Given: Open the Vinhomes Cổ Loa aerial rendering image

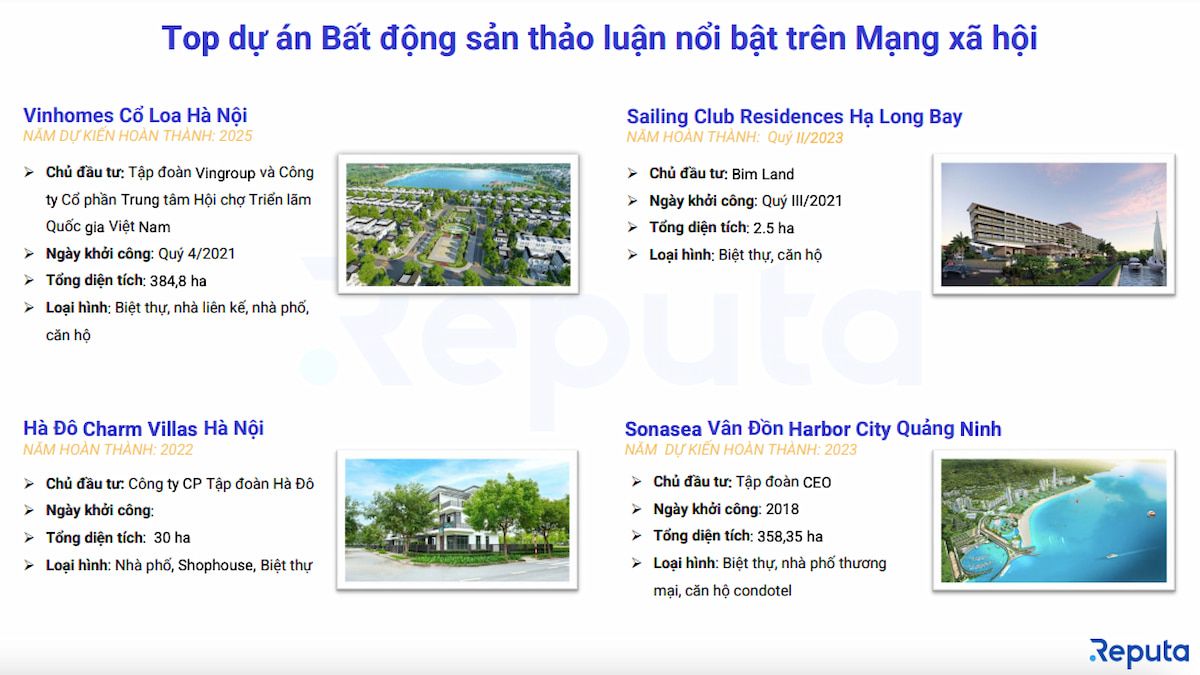Looking at the screenshot, I should click(458, 224).
